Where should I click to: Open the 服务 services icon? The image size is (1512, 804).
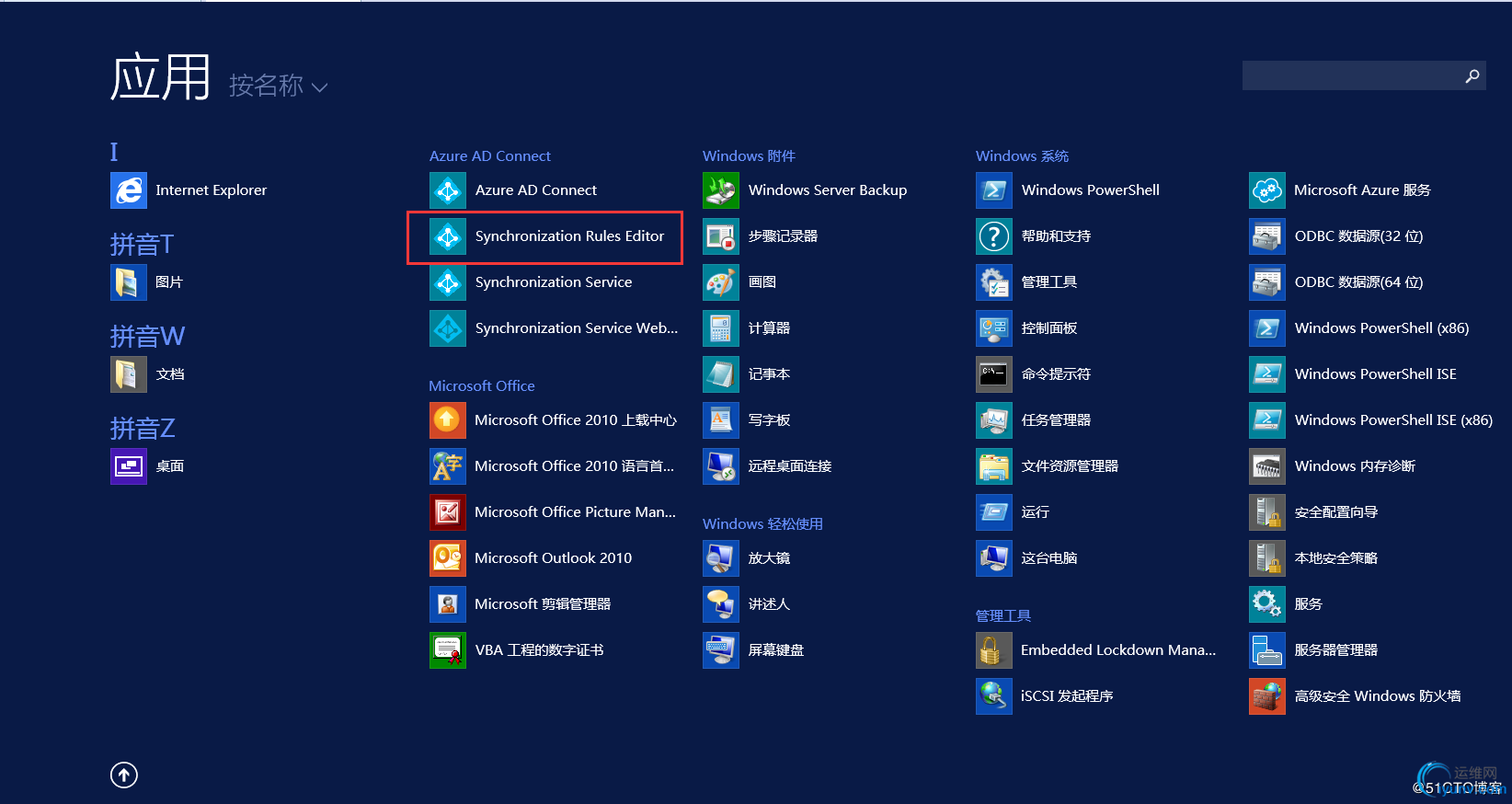pyautogui.click(x=1267, y=604)
